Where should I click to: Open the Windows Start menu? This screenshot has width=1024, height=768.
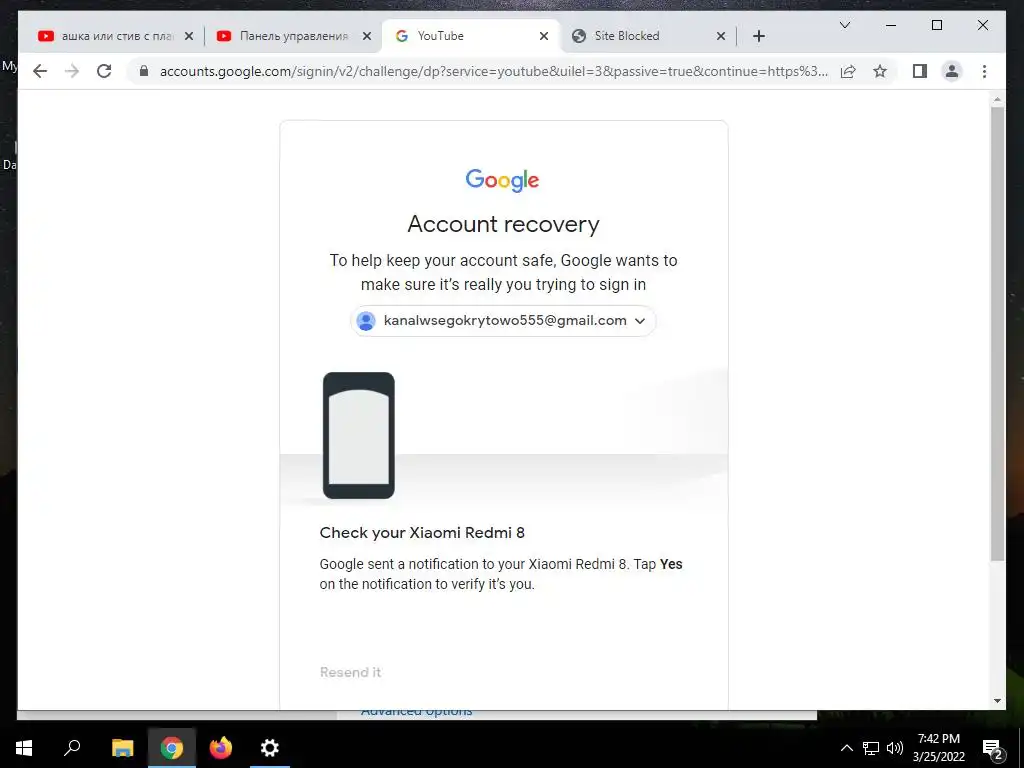(x=24, y=748)
